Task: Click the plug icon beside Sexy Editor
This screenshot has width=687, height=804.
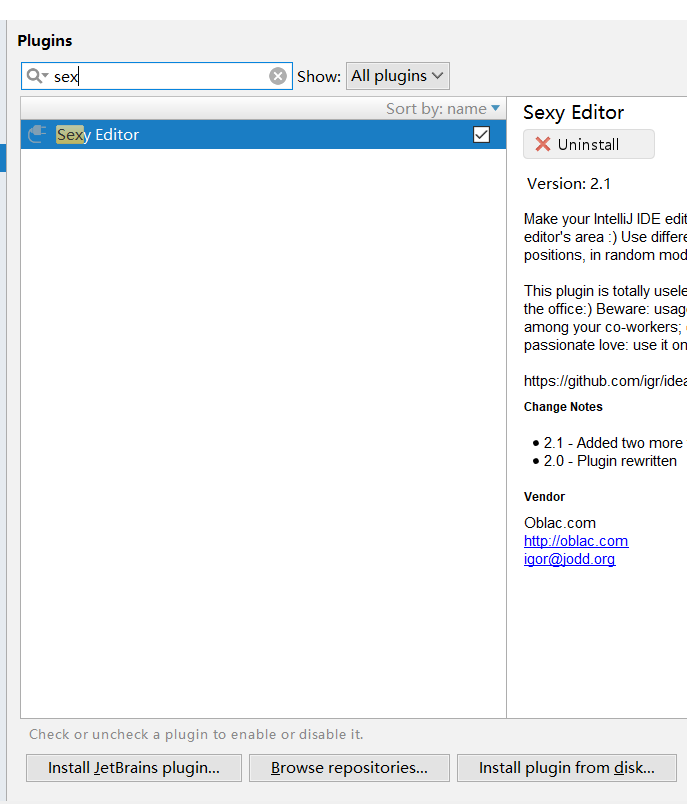Action: 37,134
